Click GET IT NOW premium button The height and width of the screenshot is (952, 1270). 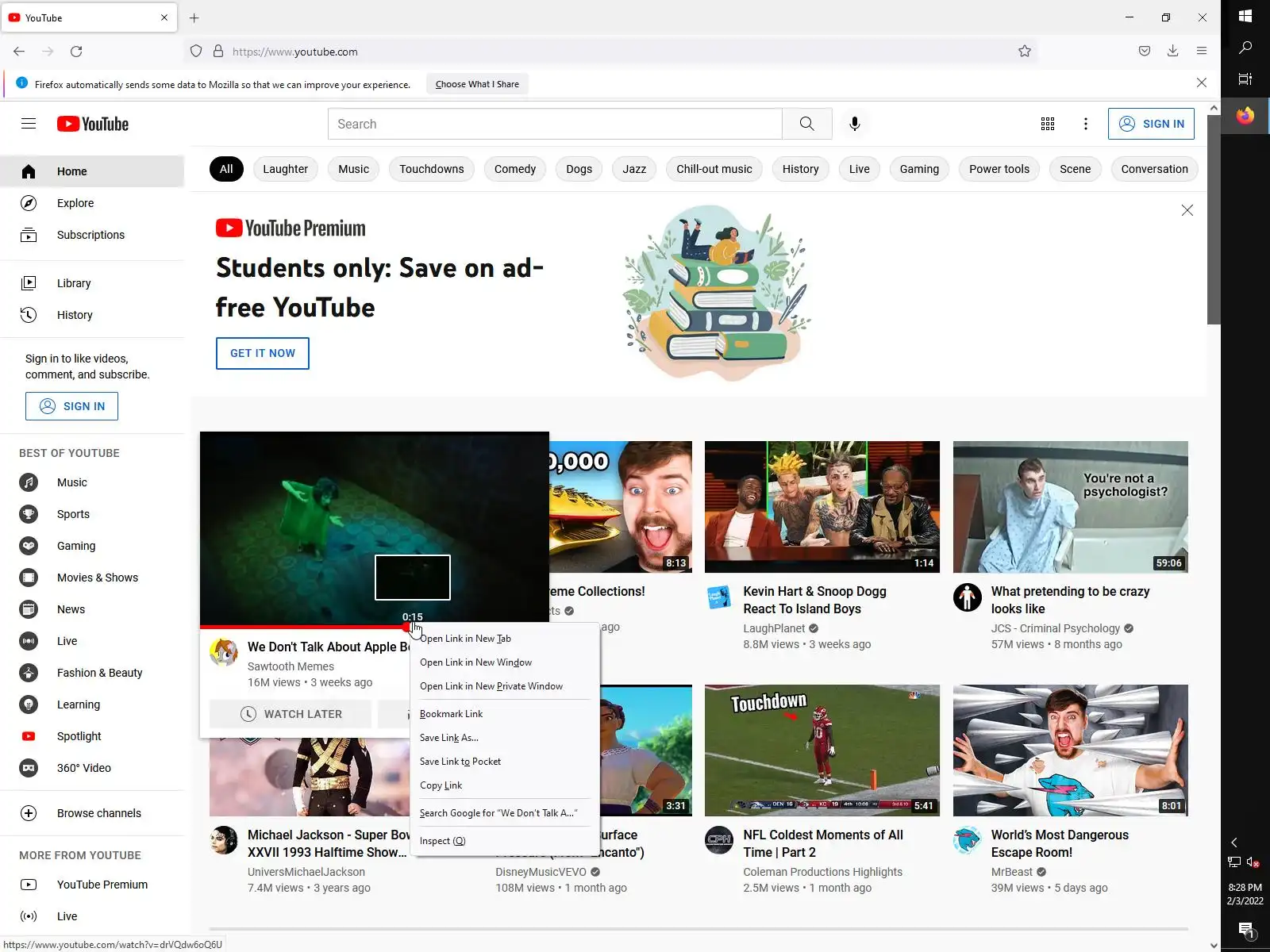click(x=262, y=353)
